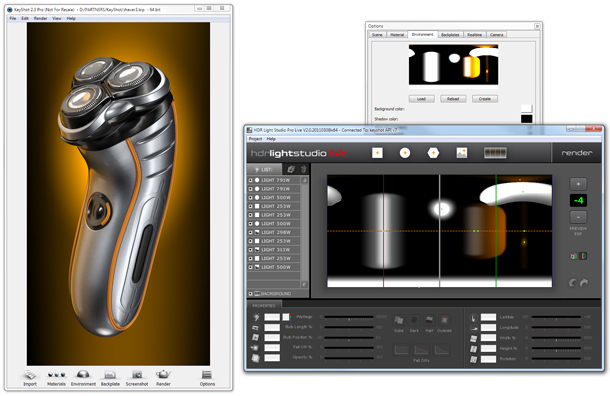The height and width of the screenshot is (396, 610).
Task: Take a Screenshot from the KeyShot toolbar
Action: pos(137,378)
